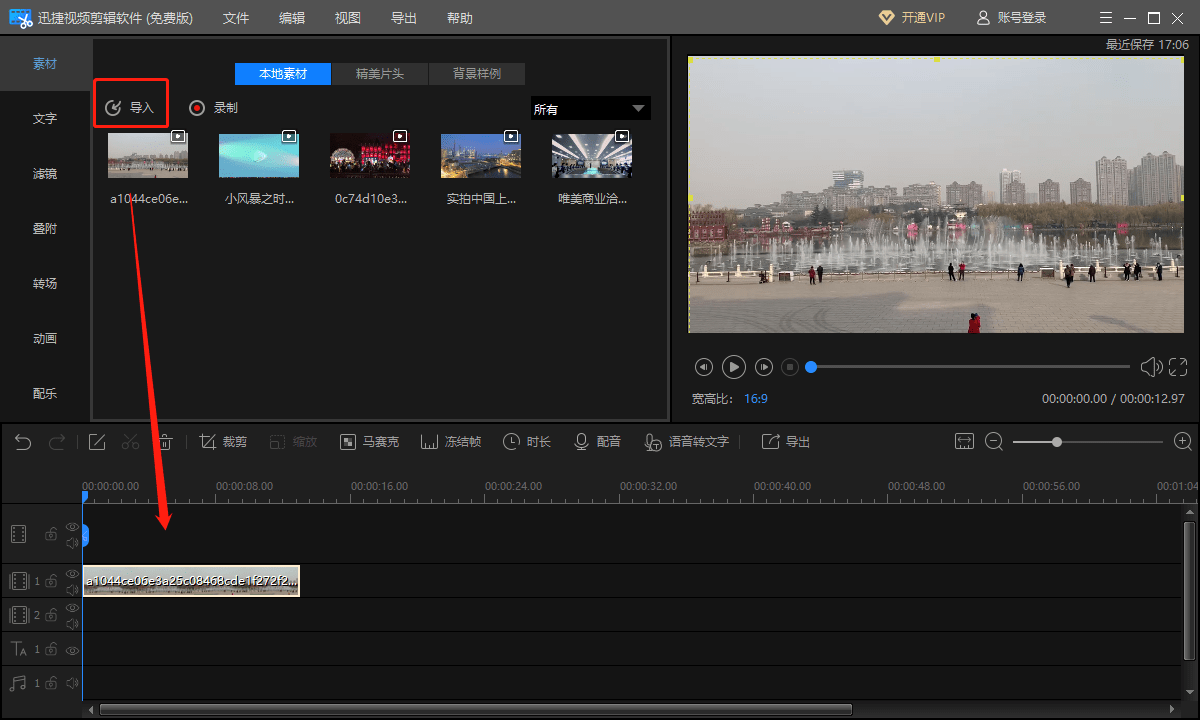
Task: Mute video track 1 with its speaker icon
Action: (x=72, y=588)
